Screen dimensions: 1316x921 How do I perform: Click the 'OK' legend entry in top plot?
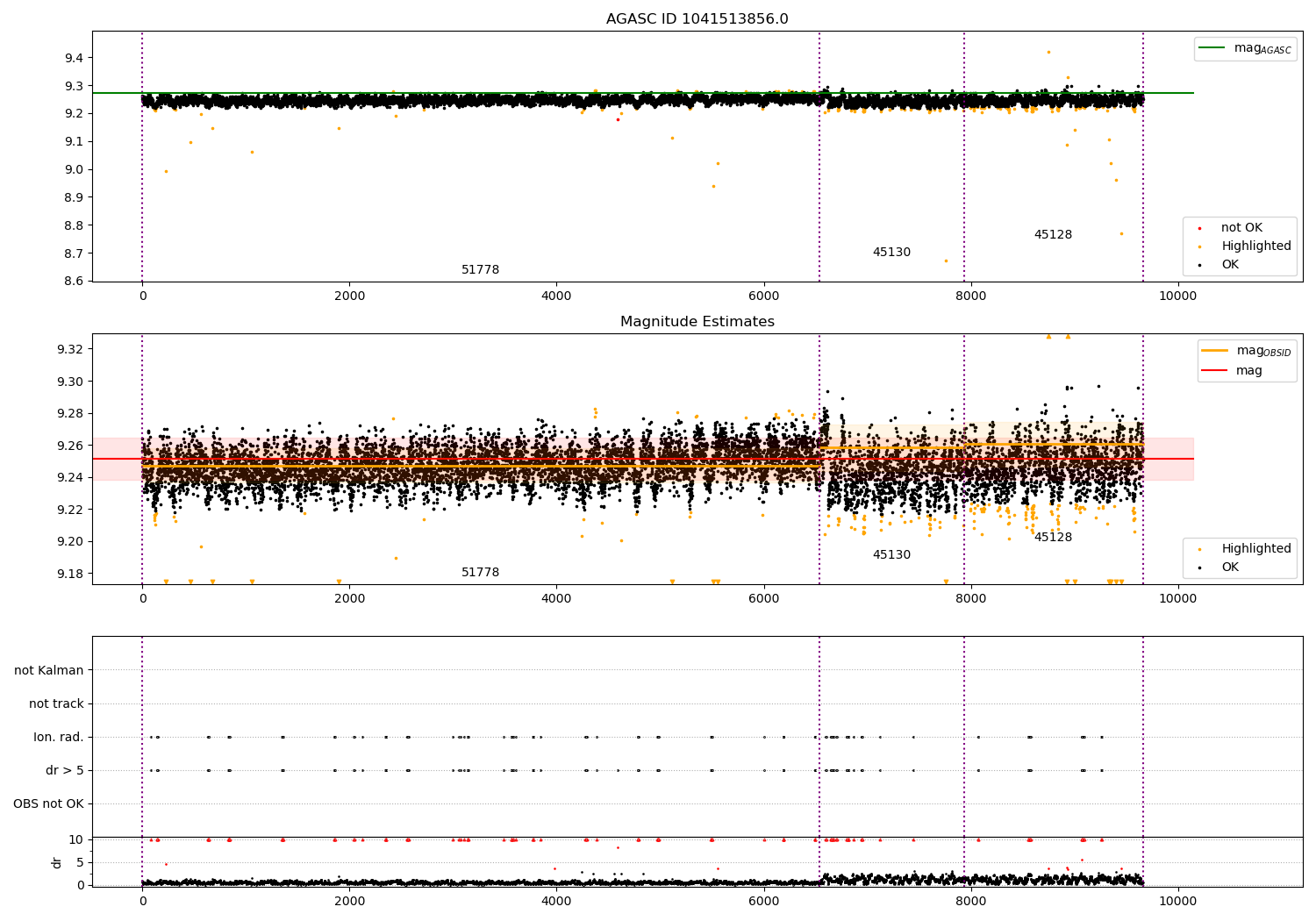1230,265
